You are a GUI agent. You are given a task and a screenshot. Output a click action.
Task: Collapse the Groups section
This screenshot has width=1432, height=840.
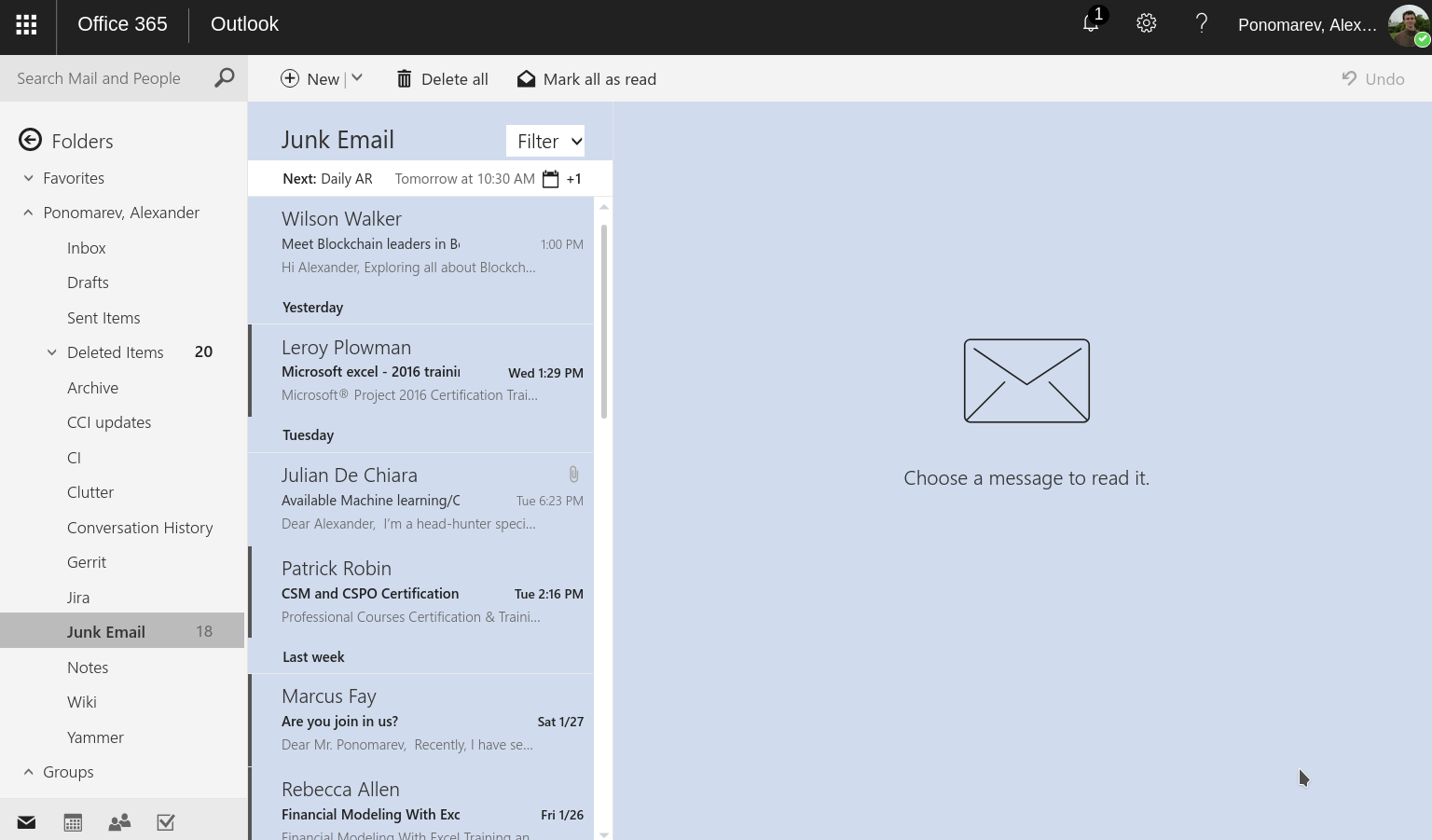(x=27, y=771)
